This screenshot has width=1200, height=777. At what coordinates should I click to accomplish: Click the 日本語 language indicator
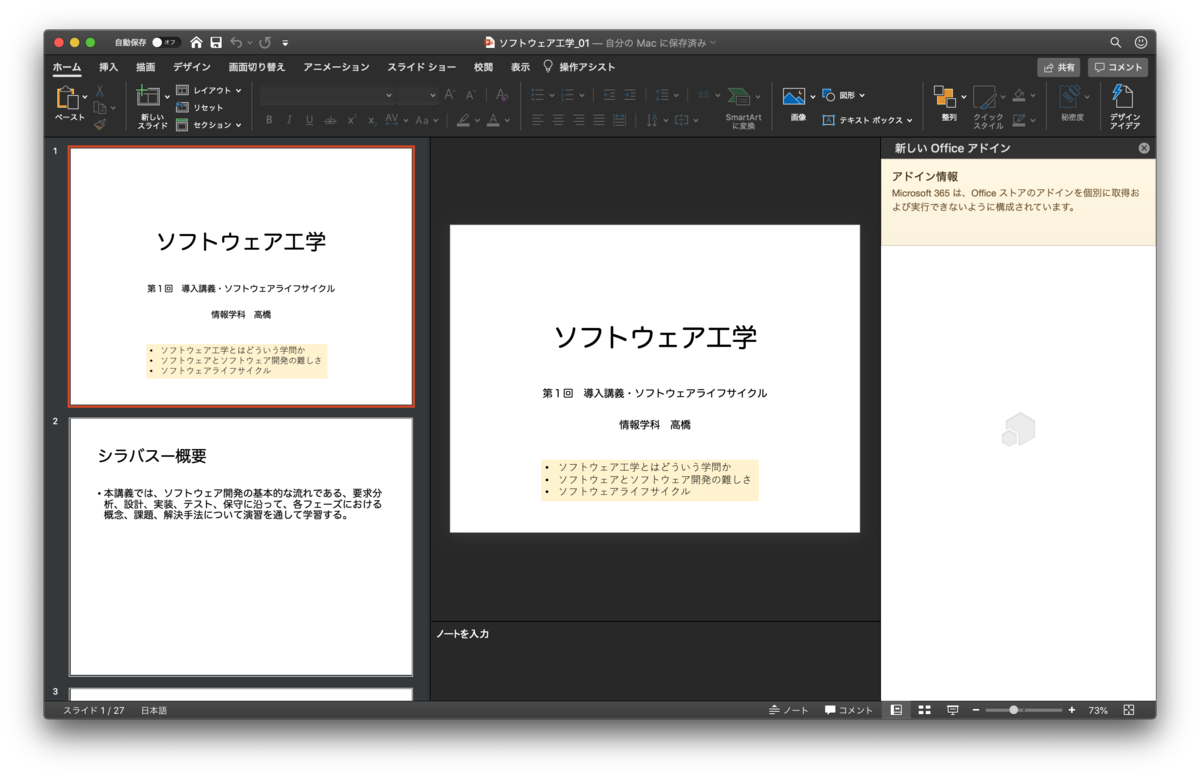coord(154,710)
